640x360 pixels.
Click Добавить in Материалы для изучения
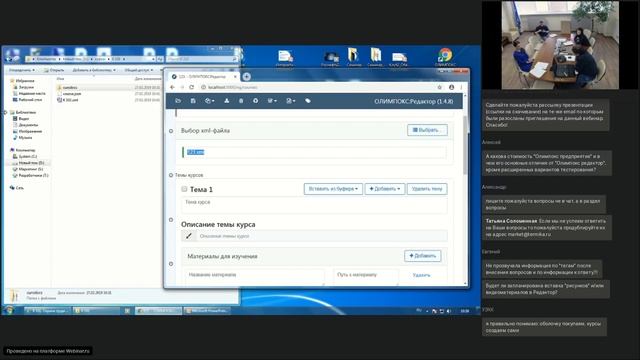pos(422,256)
